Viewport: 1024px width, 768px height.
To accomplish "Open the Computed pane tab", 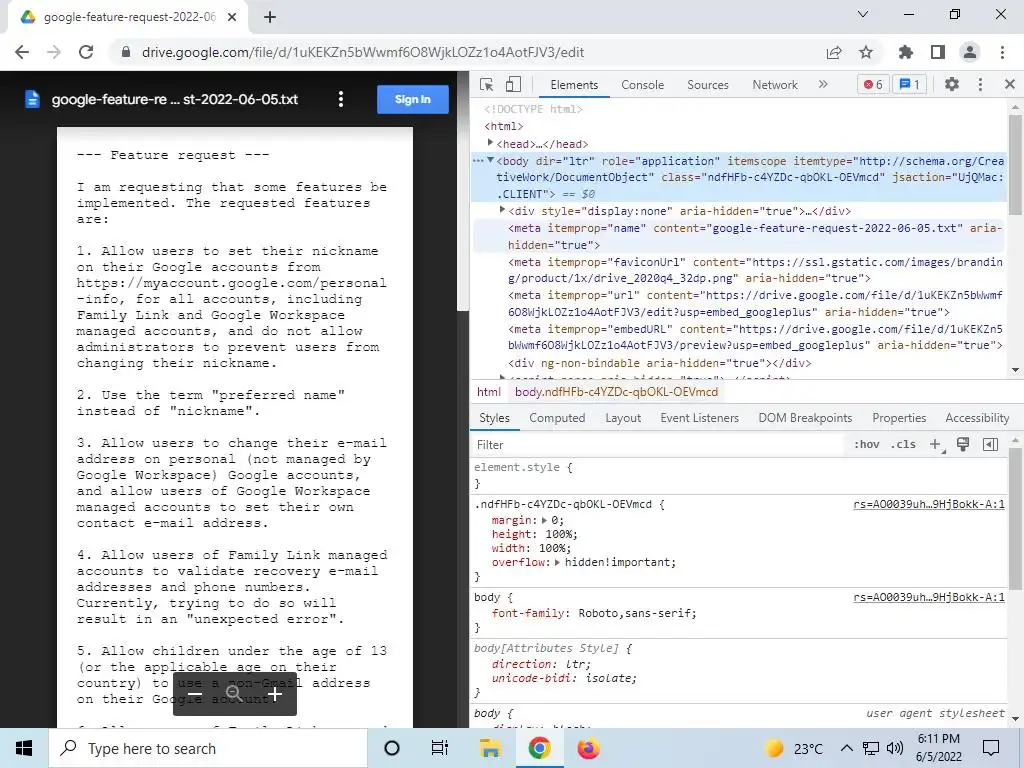I will point(557,418).
